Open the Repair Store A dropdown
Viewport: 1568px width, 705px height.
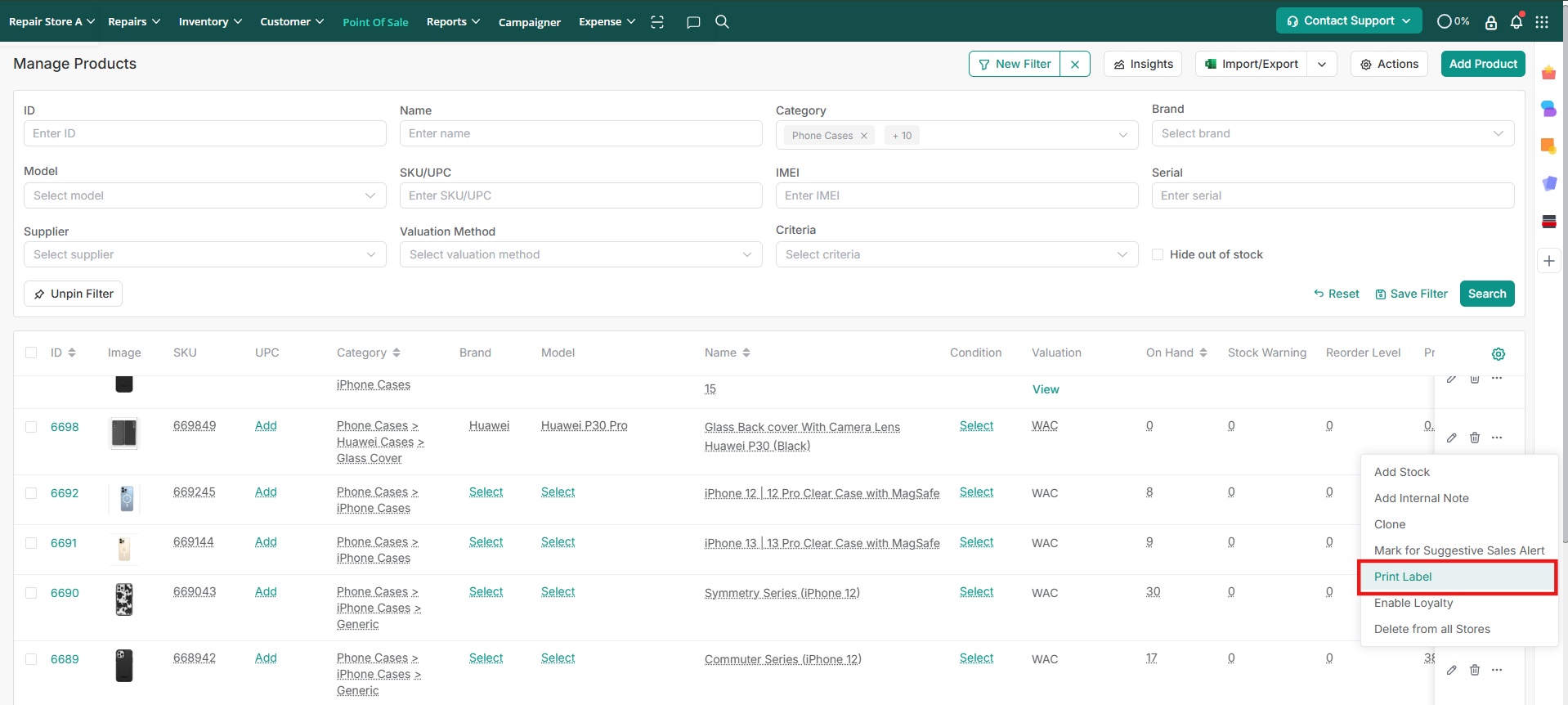(x=52, y=21)
